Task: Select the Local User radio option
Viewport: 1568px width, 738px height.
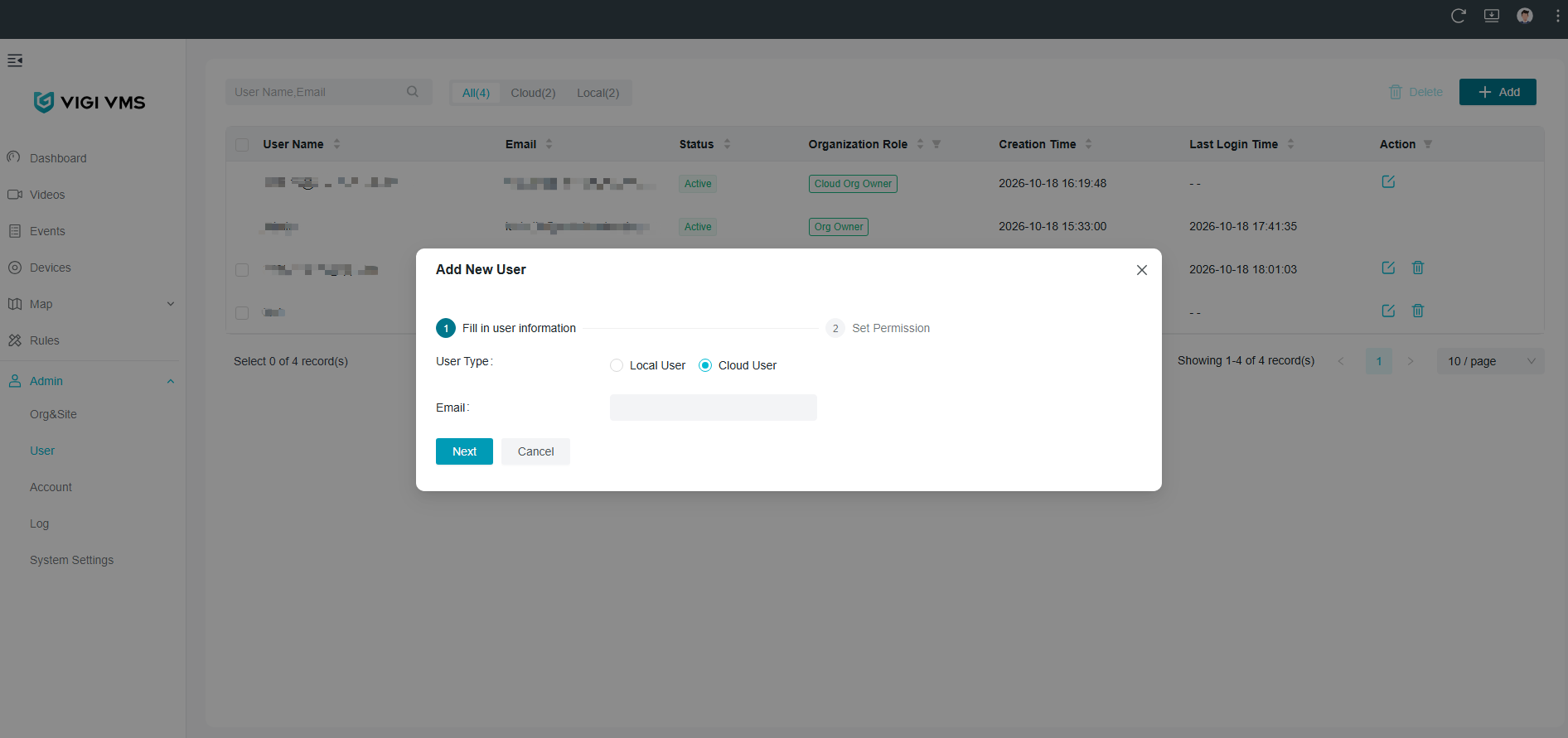Action: [617, 365]
